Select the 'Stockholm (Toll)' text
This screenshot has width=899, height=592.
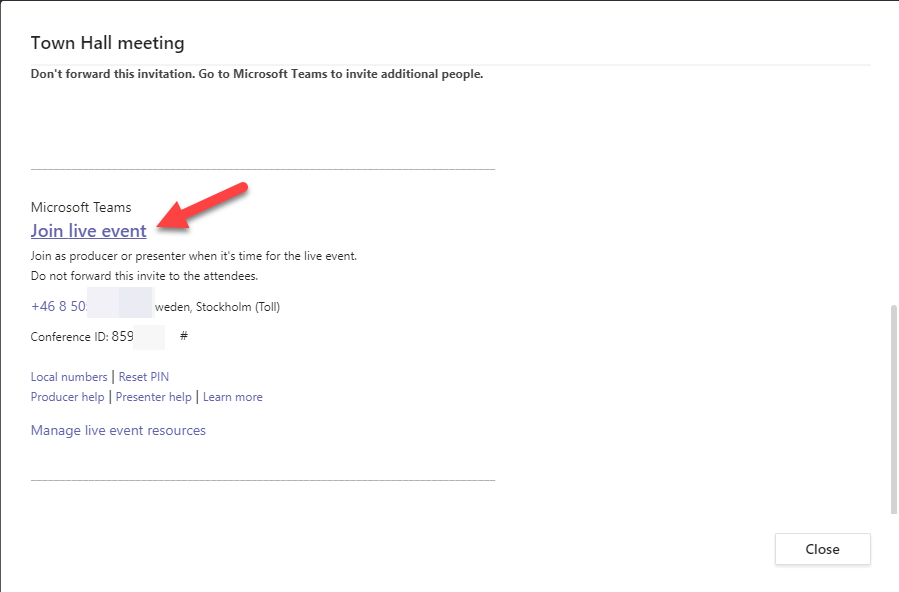[238, 307]
